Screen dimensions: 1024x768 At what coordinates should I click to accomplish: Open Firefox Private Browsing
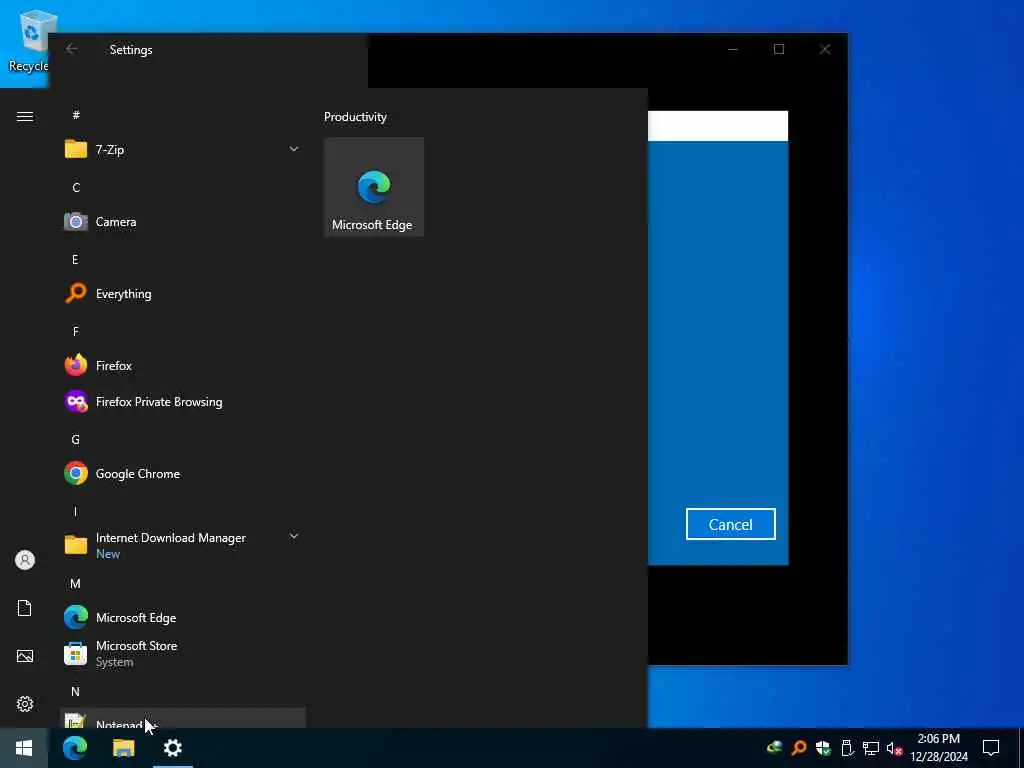pos(182,402)
